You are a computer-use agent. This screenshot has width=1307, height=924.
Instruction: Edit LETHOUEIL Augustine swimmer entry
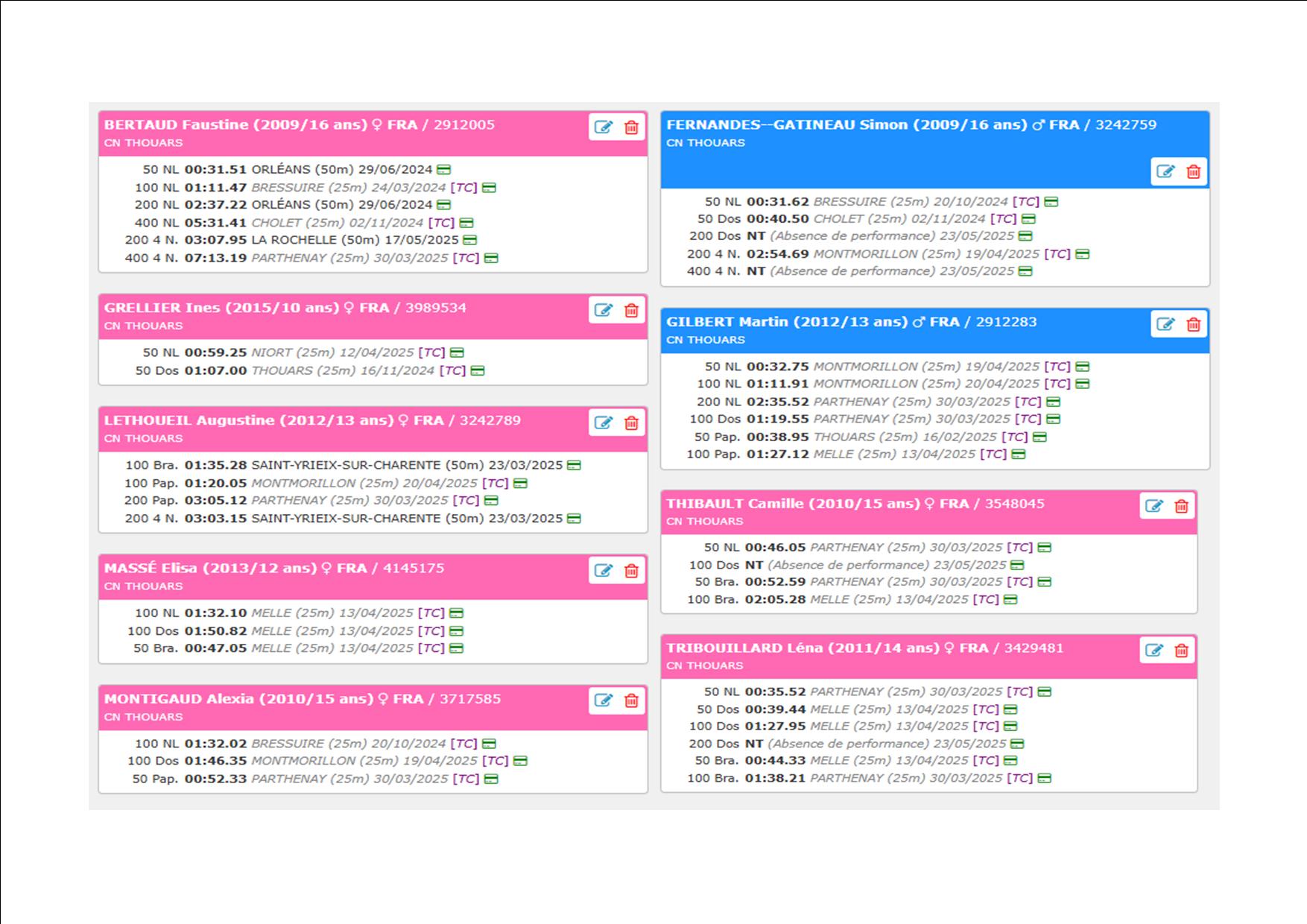pyautogui.click(x=604, y=423)
